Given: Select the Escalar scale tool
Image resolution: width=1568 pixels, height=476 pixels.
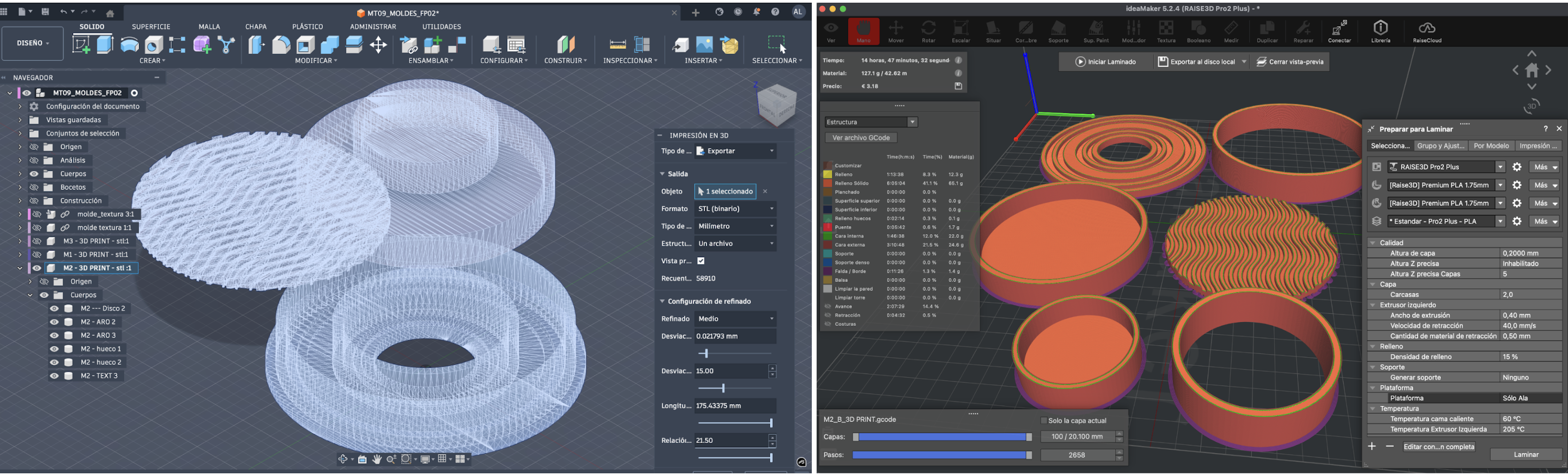Looking at the screenshot, I should (960, 31).
